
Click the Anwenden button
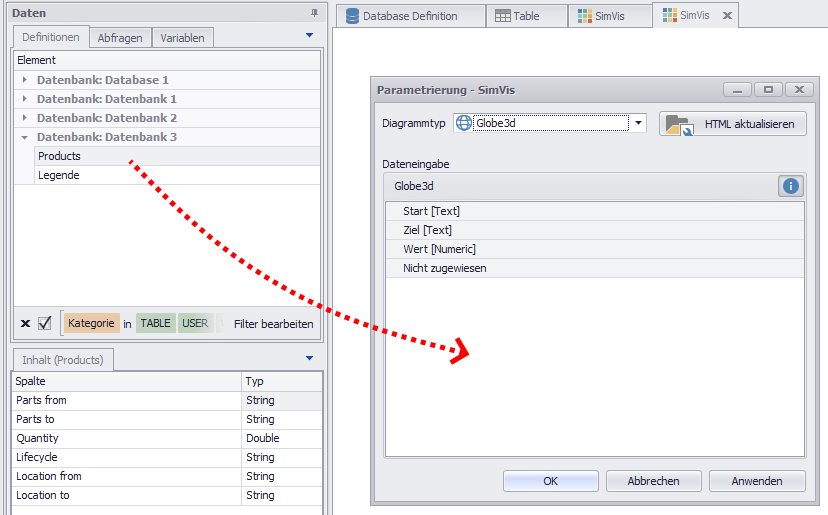coord(757,481)
